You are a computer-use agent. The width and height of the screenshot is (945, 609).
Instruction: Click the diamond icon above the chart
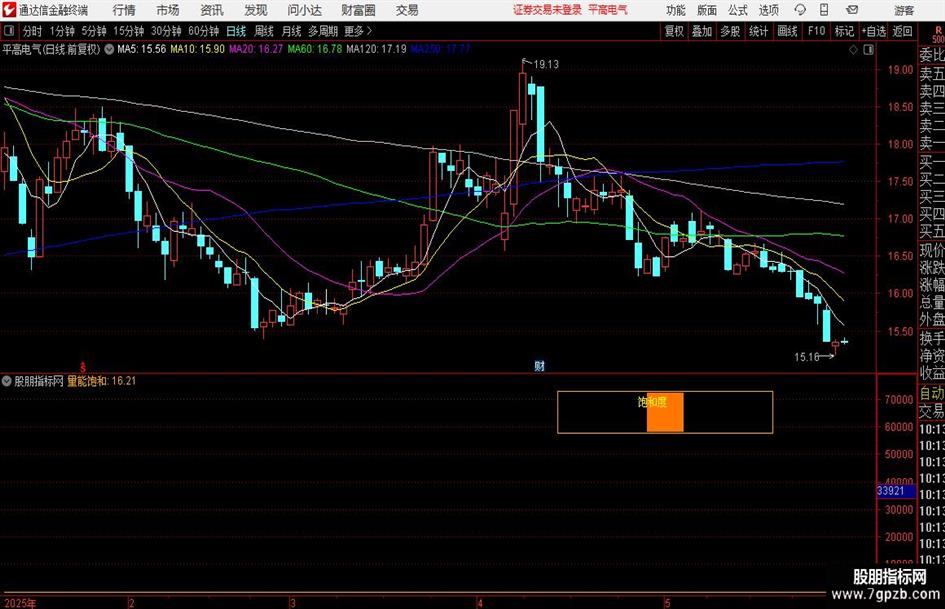pyautogui.click(x=853, y=49)
